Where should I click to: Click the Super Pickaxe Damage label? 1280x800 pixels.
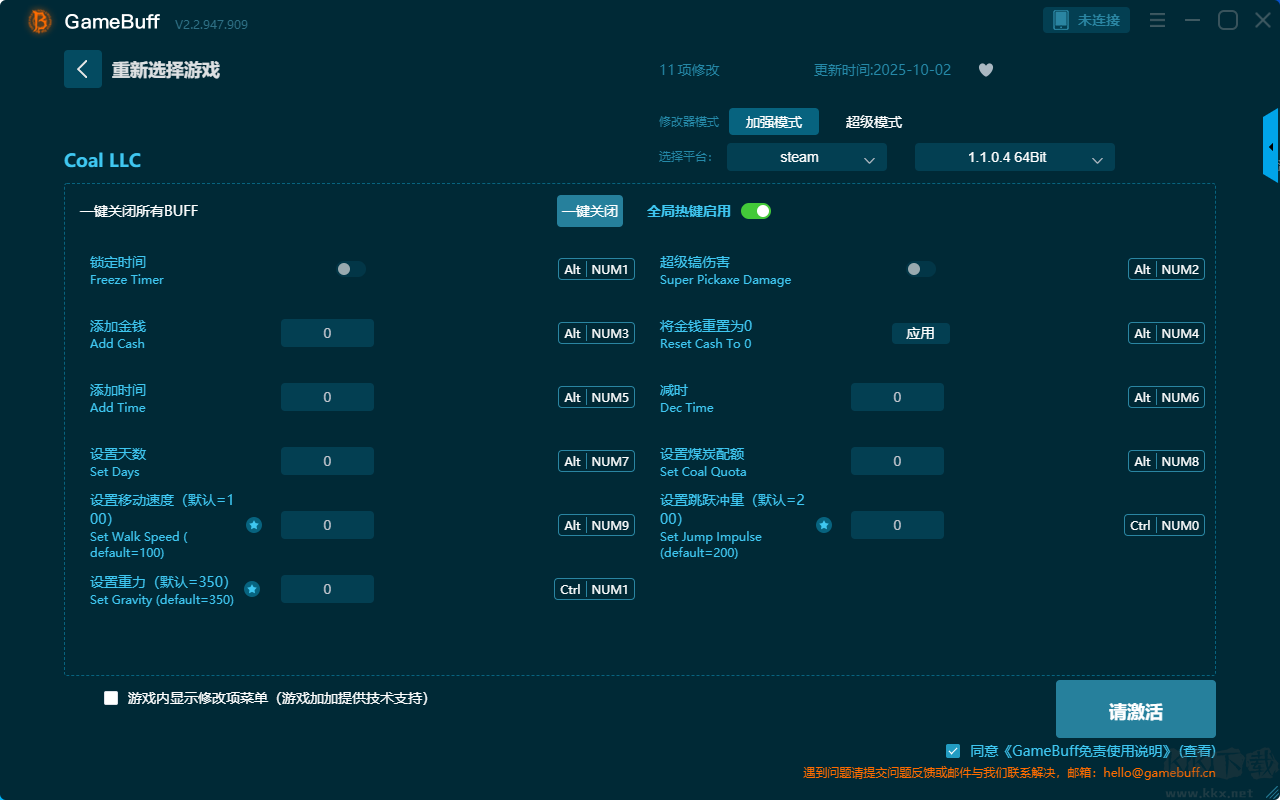pyautogui.click(x=725, y=280)
